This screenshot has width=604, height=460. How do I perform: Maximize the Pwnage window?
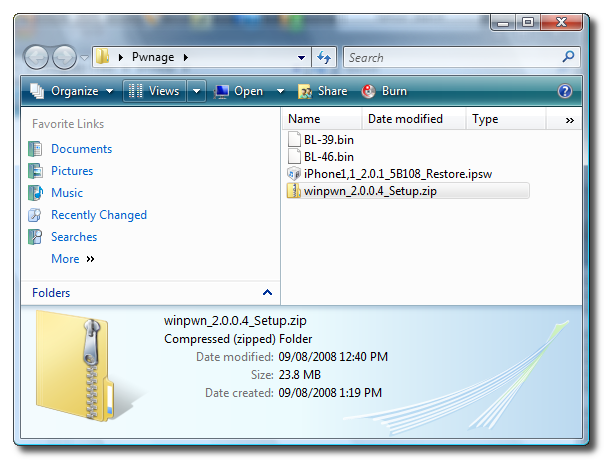[x=528, y=22]
